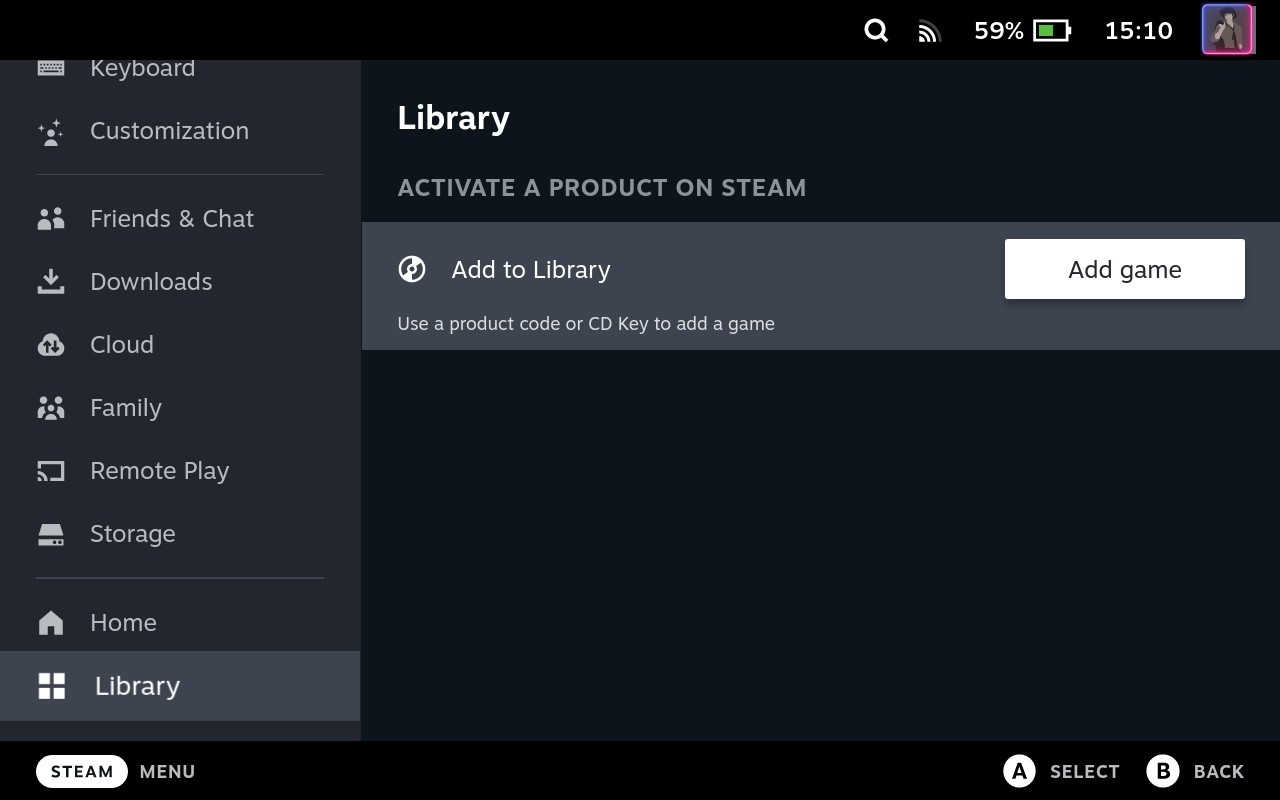Select the Library settings label
1280x800 pixels.
137,686
